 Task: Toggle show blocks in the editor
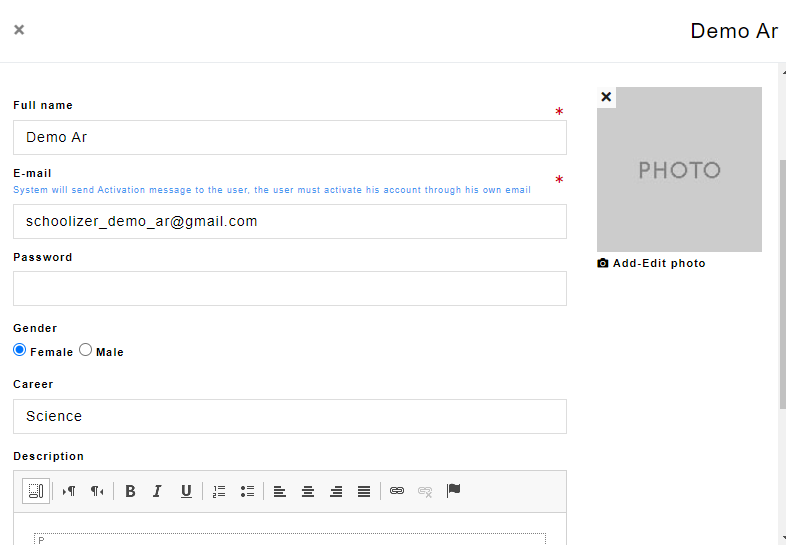(x=36, y=490)
